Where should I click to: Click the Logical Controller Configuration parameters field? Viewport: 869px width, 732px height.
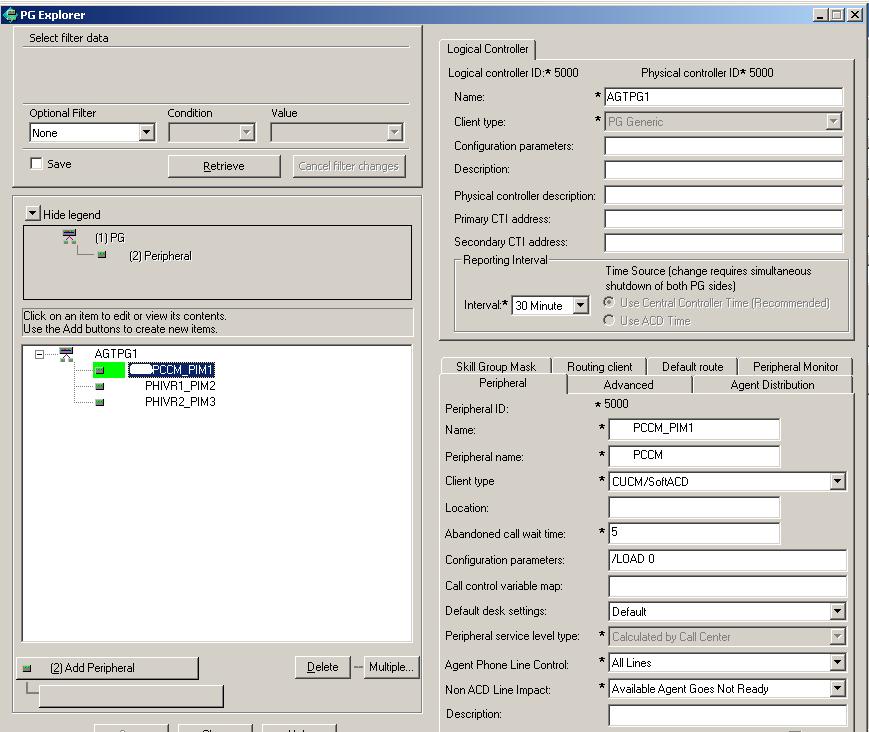coord(723,146)
